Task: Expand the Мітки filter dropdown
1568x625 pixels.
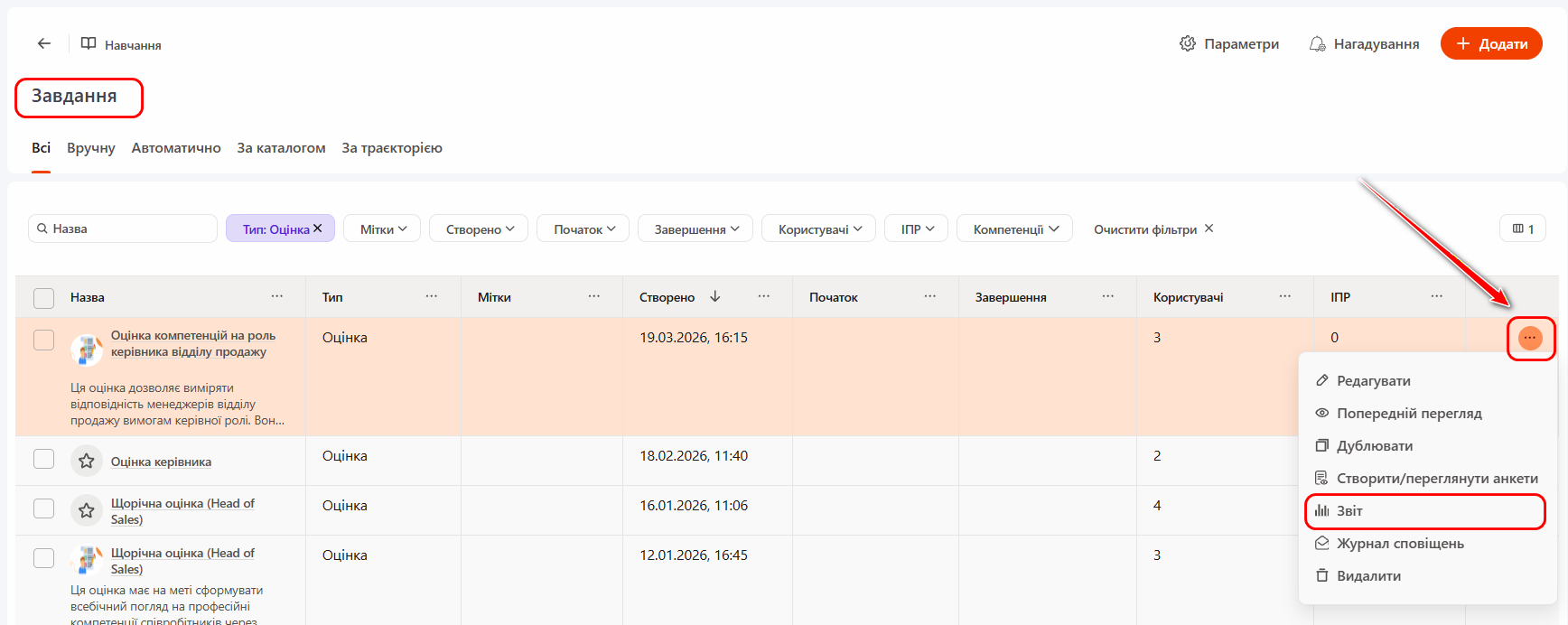Action: click(384, 229)
